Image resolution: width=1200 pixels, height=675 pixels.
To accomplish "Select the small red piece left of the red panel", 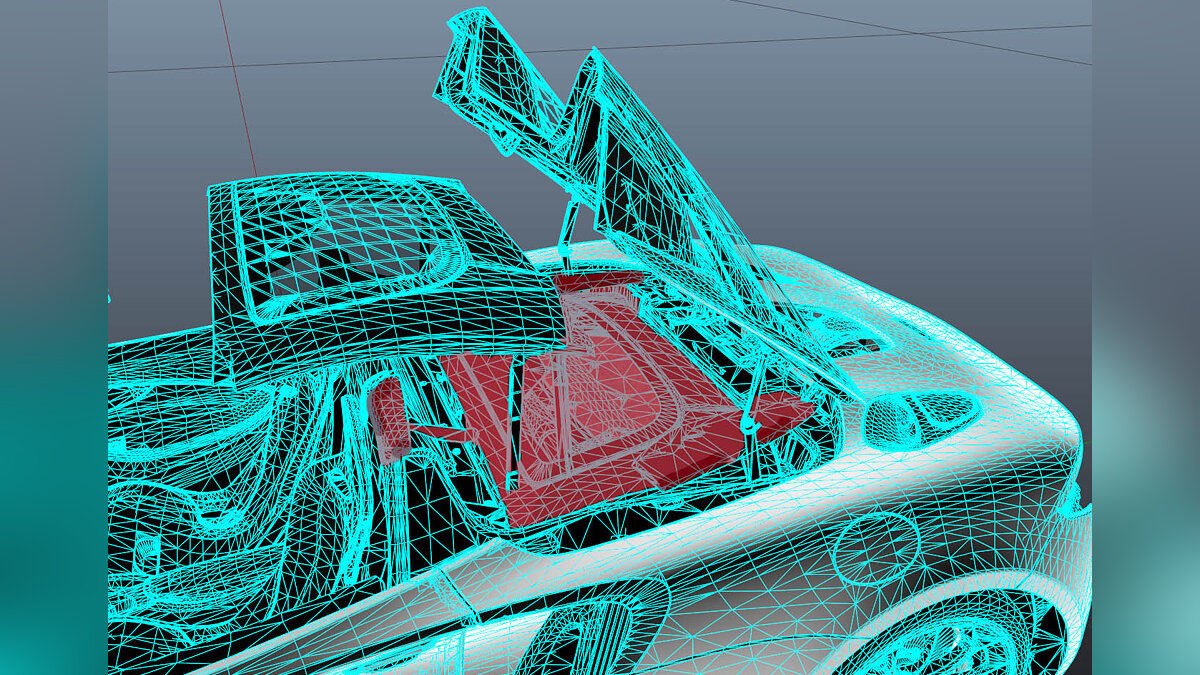I will [x=388, y=420].
